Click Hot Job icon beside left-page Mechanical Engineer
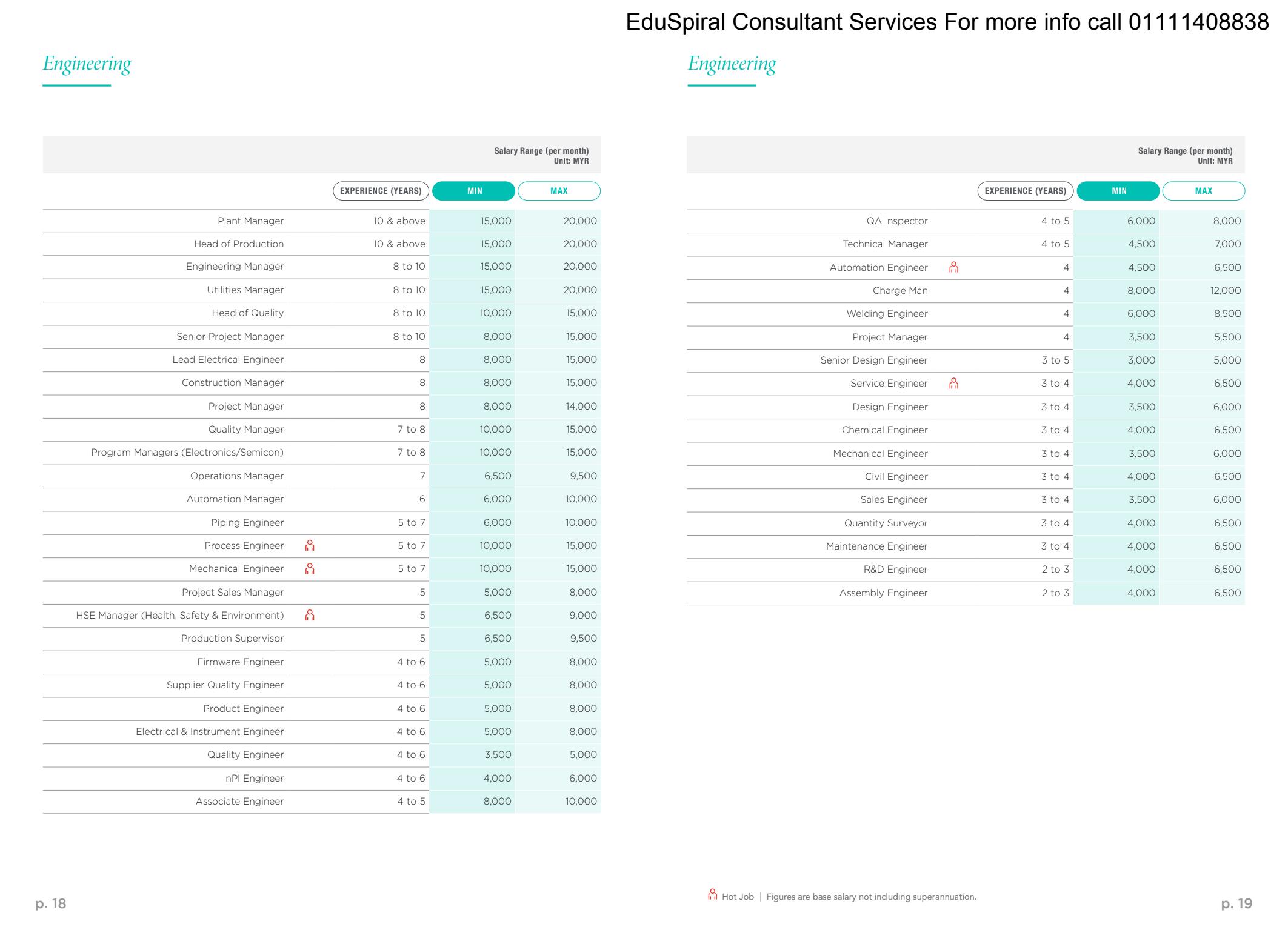 (x=310, y=569)
